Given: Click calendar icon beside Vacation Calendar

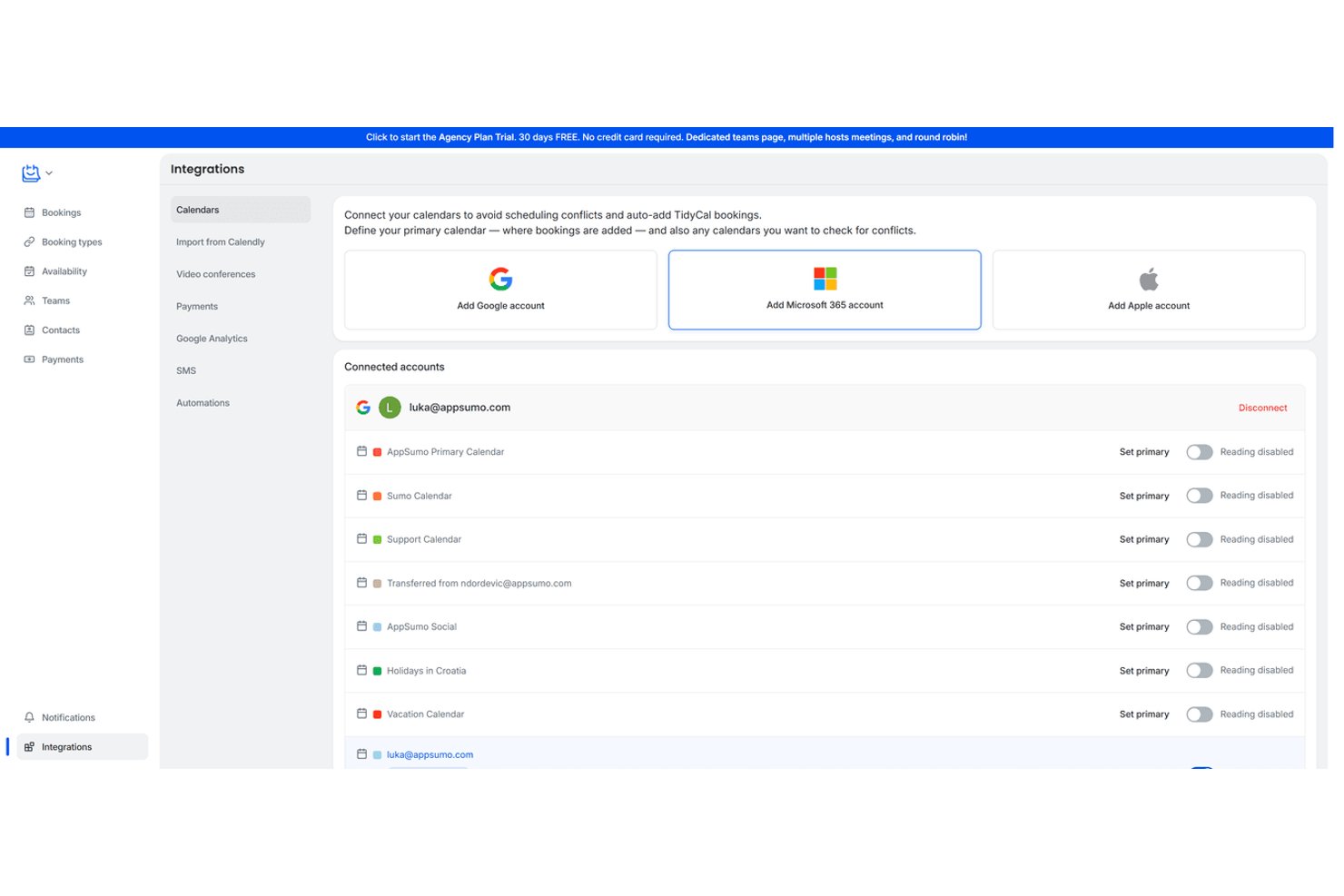Looking at the screenshot, I should [x=361, y=714].
